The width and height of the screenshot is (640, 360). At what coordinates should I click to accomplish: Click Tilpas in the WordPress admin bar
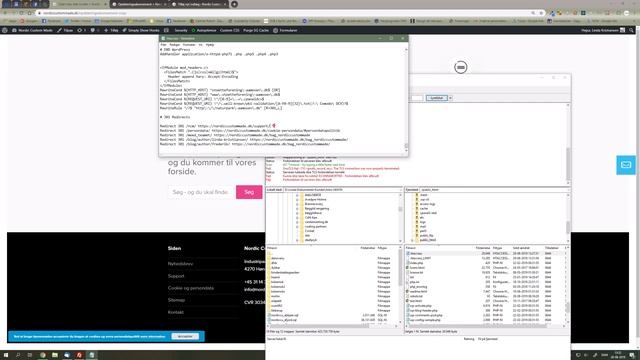pyautogui.click(x=65, y=30)
